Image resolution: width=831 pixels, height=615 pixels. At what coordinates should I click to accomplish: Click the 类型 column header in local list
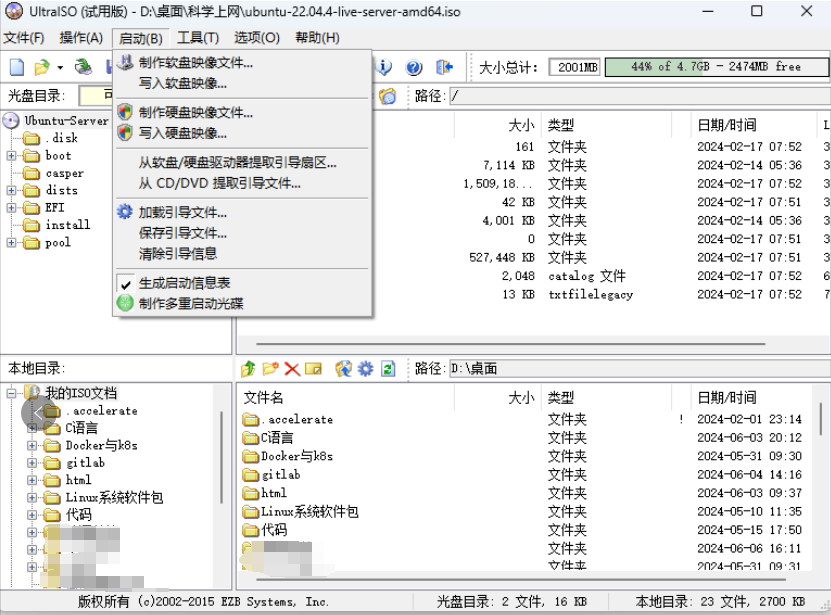click(606, 398)
